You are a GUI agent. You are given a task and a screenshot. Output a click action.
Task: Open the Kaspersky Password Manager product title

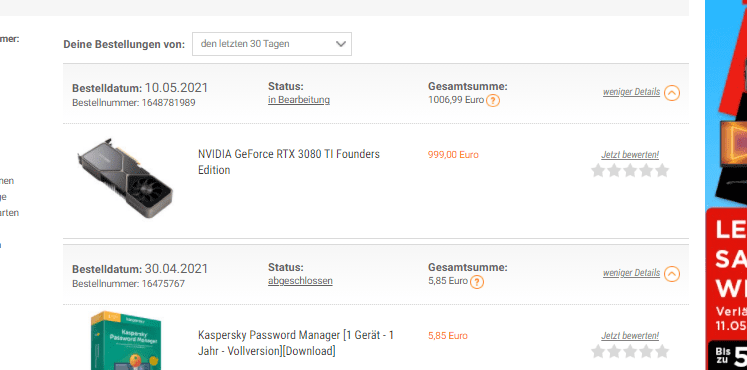point(296,343)
